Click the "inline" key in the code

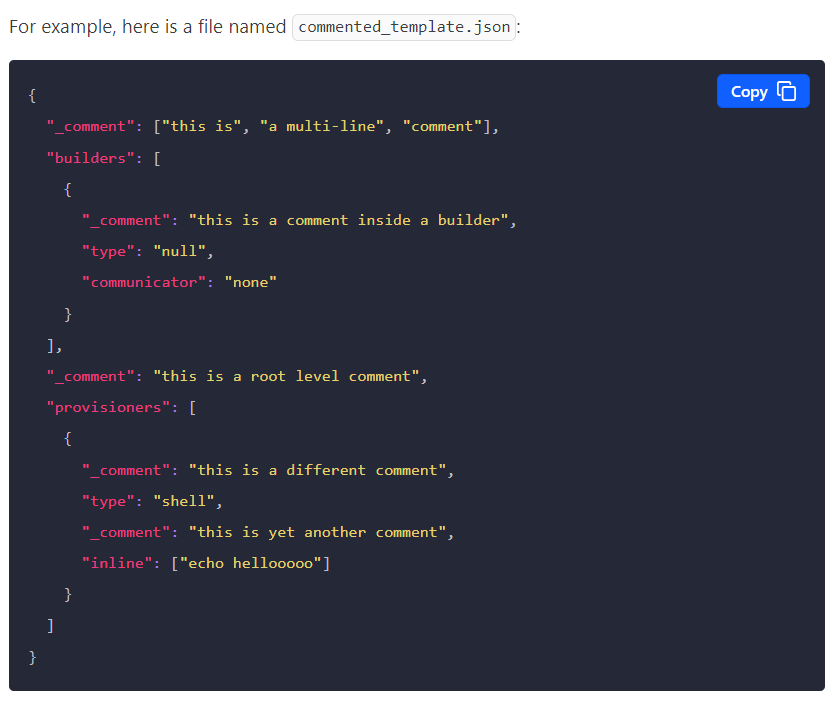pos(117,563)
